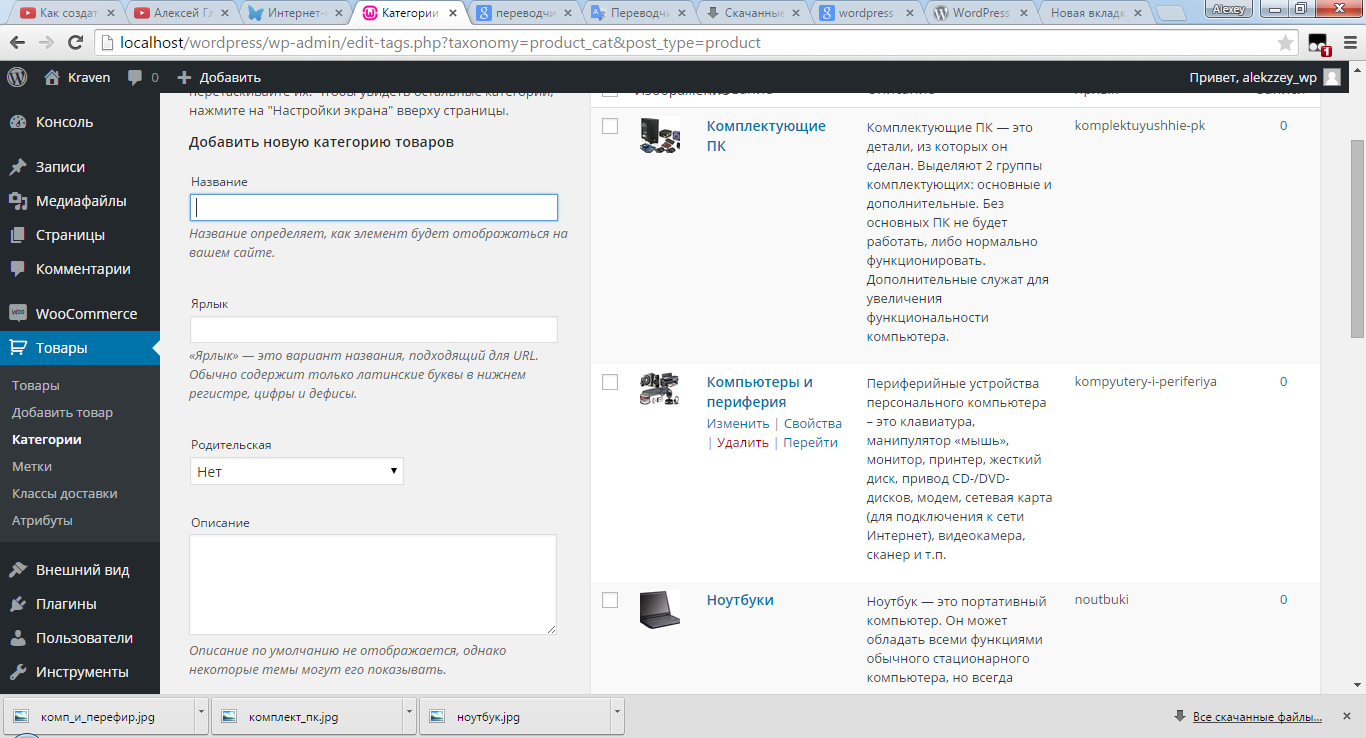
Task: Close the active Категории browser tab
Action: pyautogui.click(x=453, y=13)
